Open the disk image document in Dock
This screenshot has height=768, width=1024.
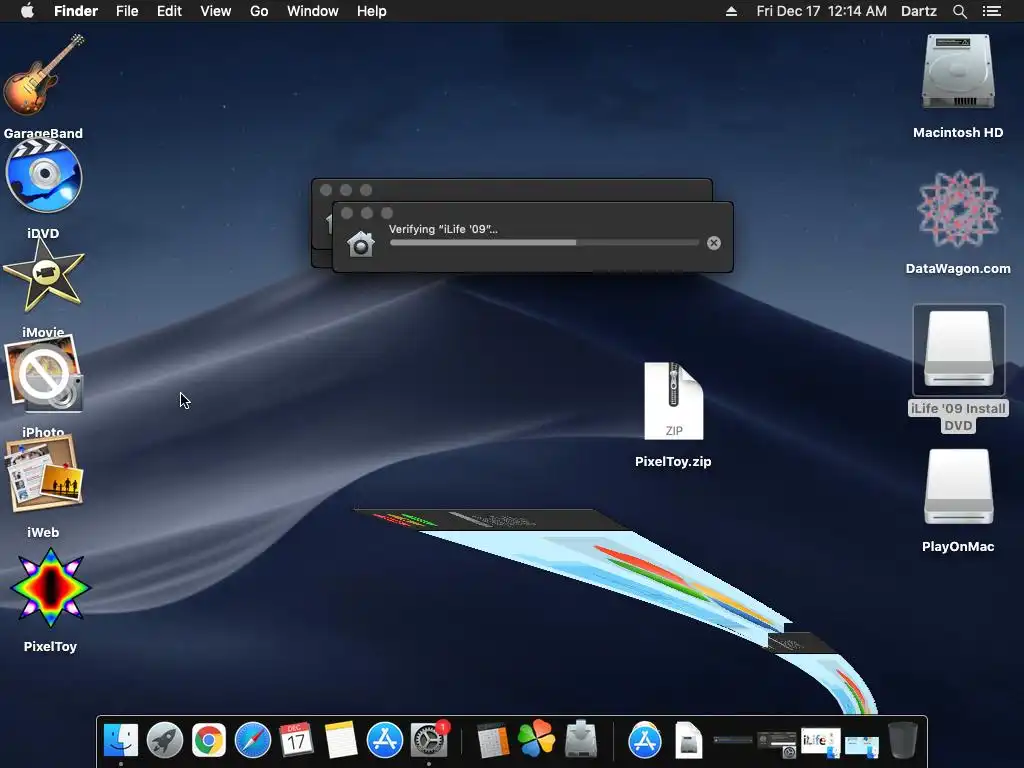(x=688, y=741)
